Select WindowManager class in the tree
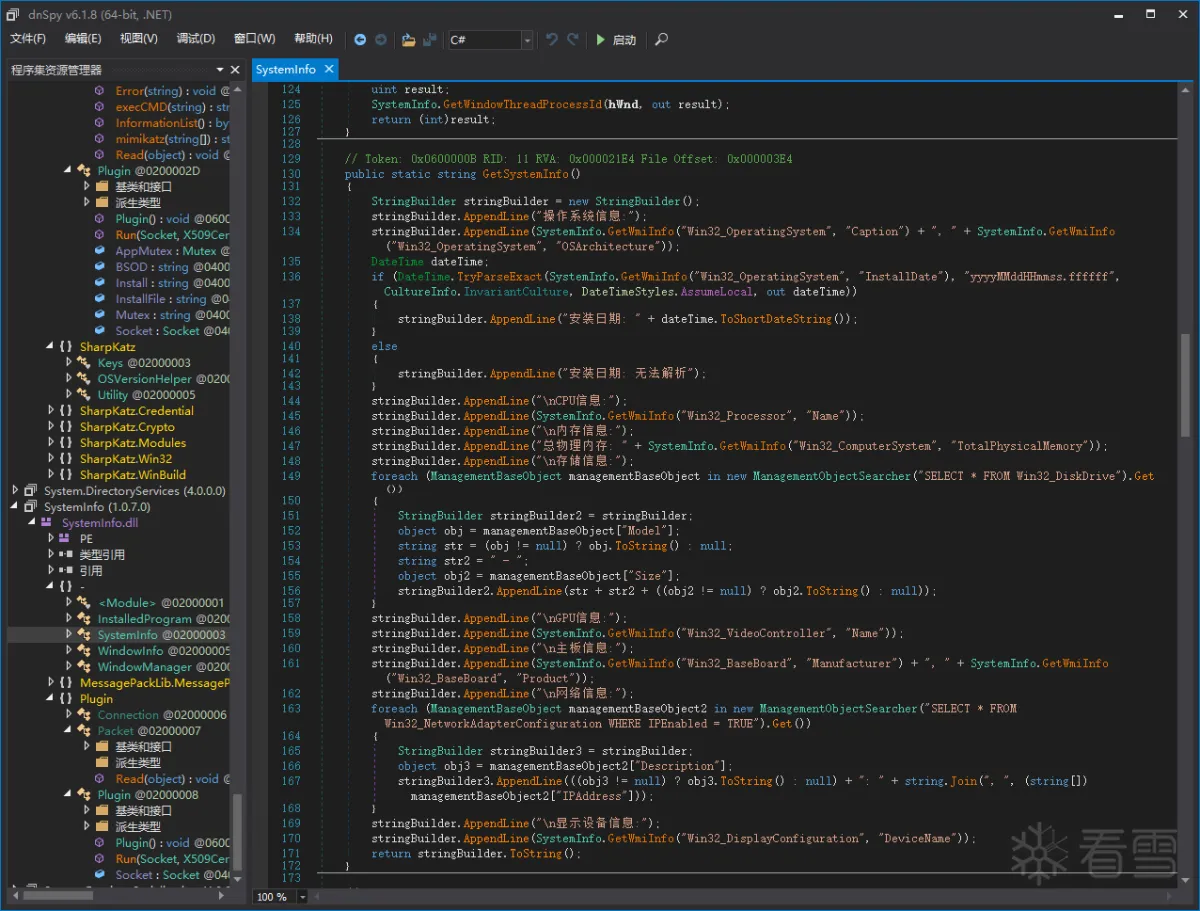The image size is (1200, 911). 144,667
